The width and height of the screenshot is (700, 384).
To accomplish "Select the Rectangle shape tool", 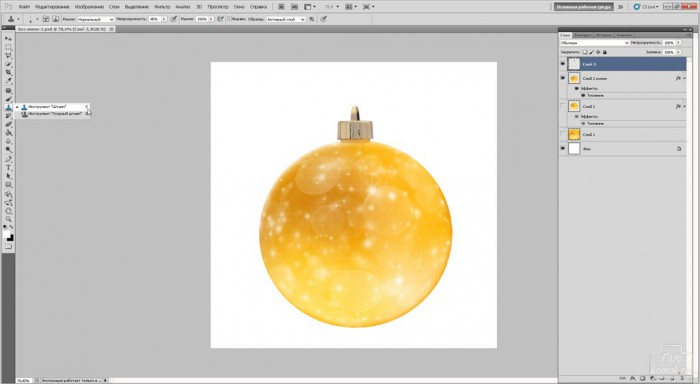I will 8,185.
